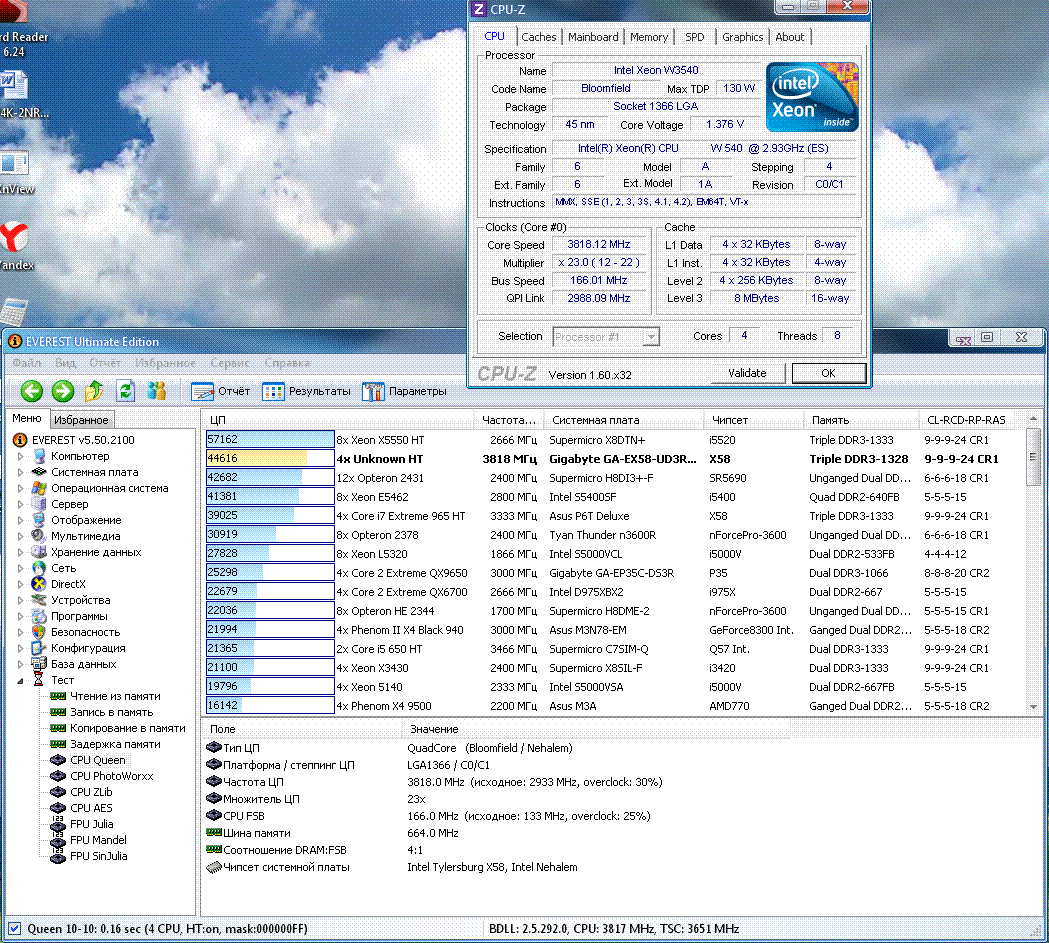Click the green Back arrow in EVEREST toolbar

(32, 391)
